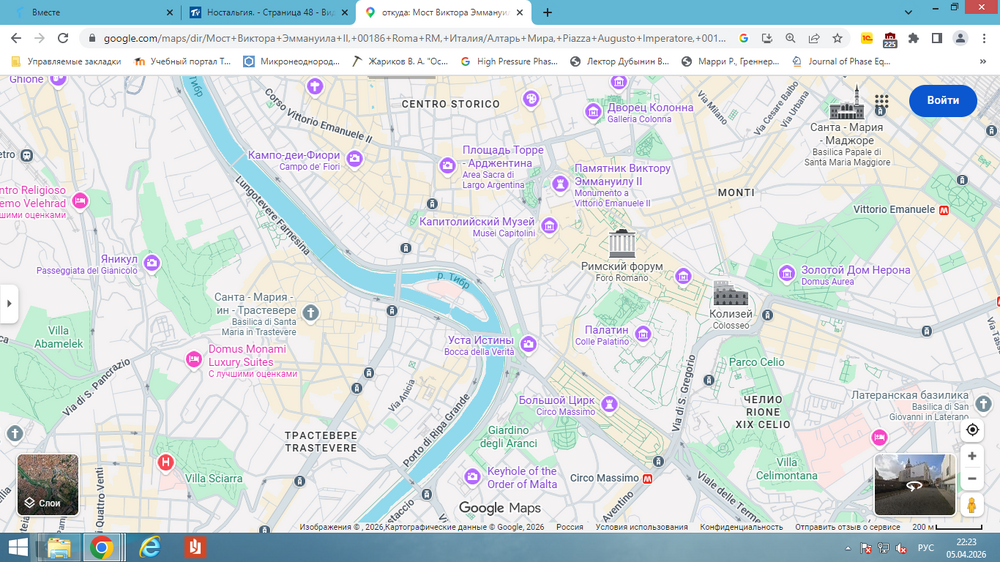
Task: Expand the collapsed directions side panel
Action: (9, 303)
